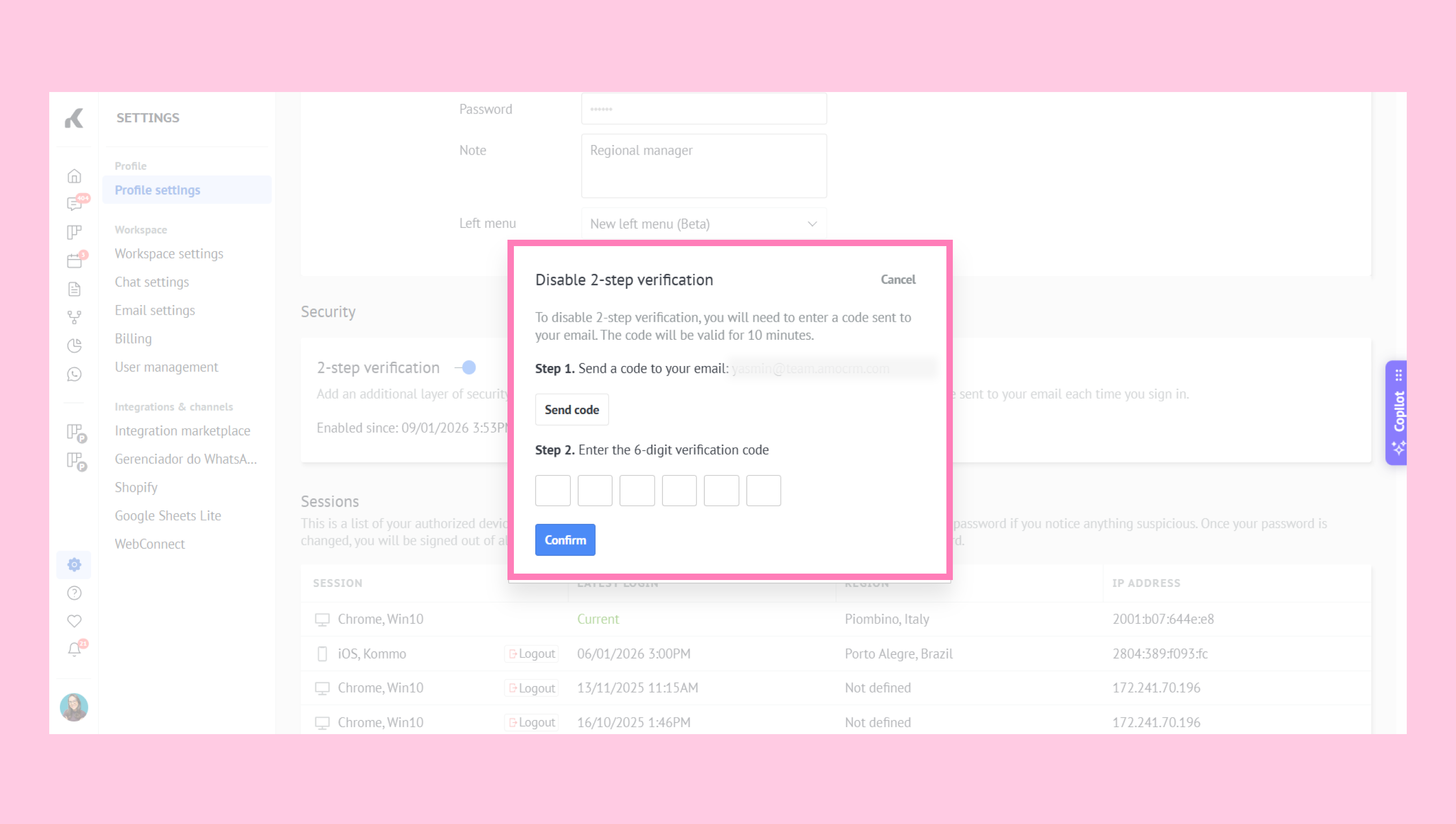Viewport: 1456px width, 824px height.
Task: Open the chats inbox icon
Action: (74, 204)
